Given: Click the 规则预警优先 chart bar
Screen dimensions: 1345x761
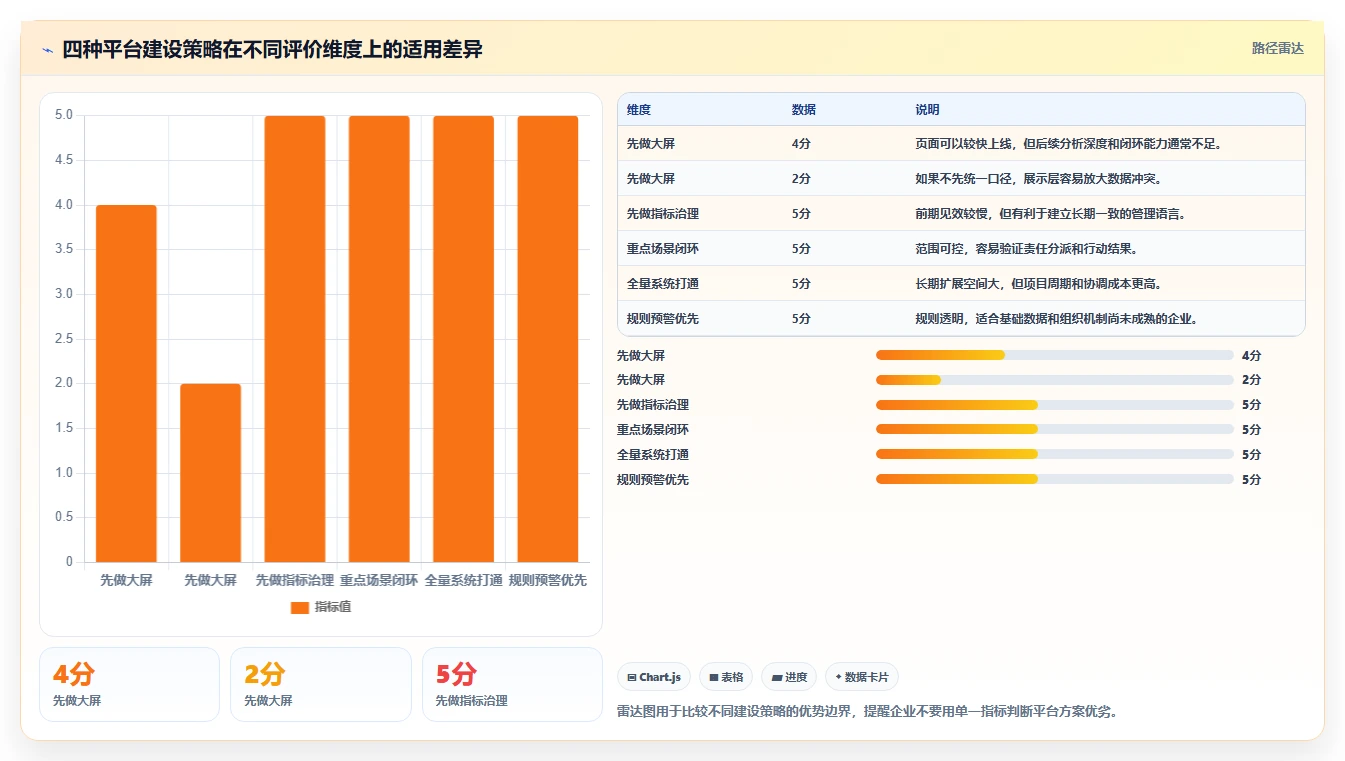Looking at the screenshot, I should (x=548, y=339).
